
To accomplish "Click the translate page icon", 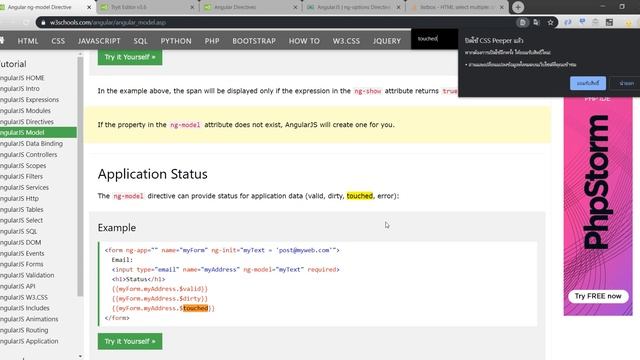I will 536,22.
